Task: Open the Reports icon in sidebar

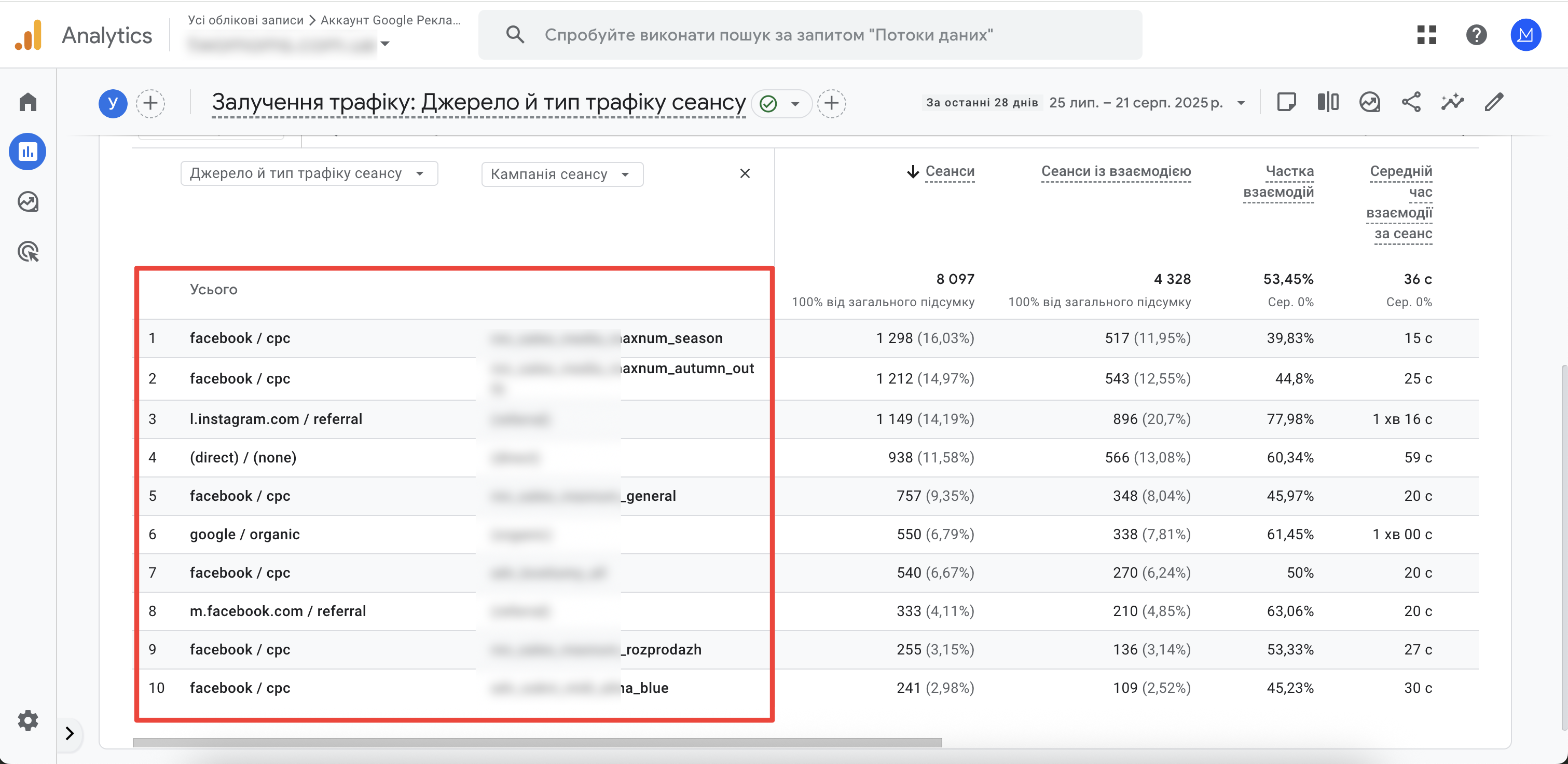Action: pyautogui.click(x=28, y=152)
